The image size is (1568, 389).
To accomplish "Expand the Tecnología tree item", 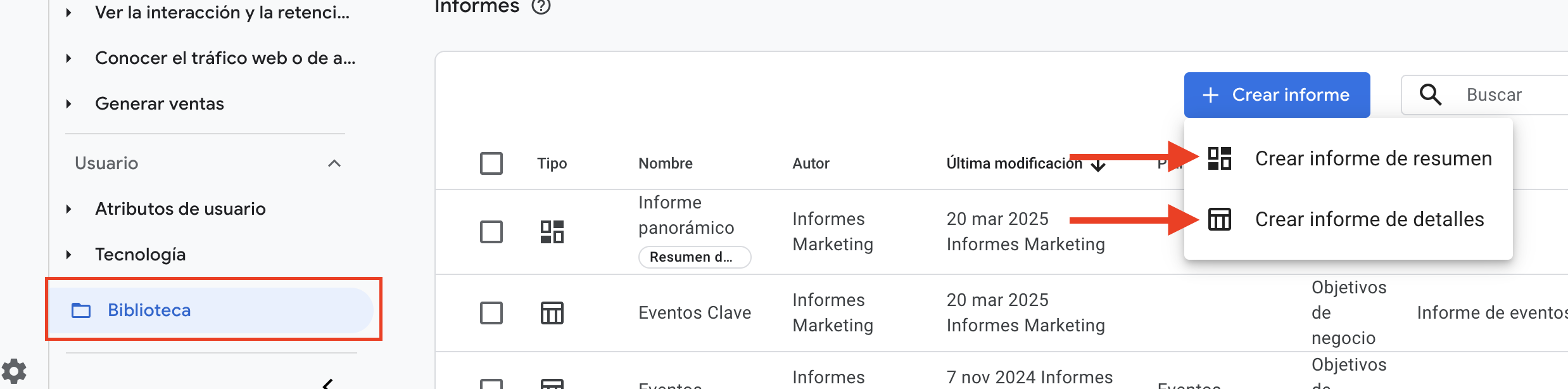I will (x=68, y=255).
